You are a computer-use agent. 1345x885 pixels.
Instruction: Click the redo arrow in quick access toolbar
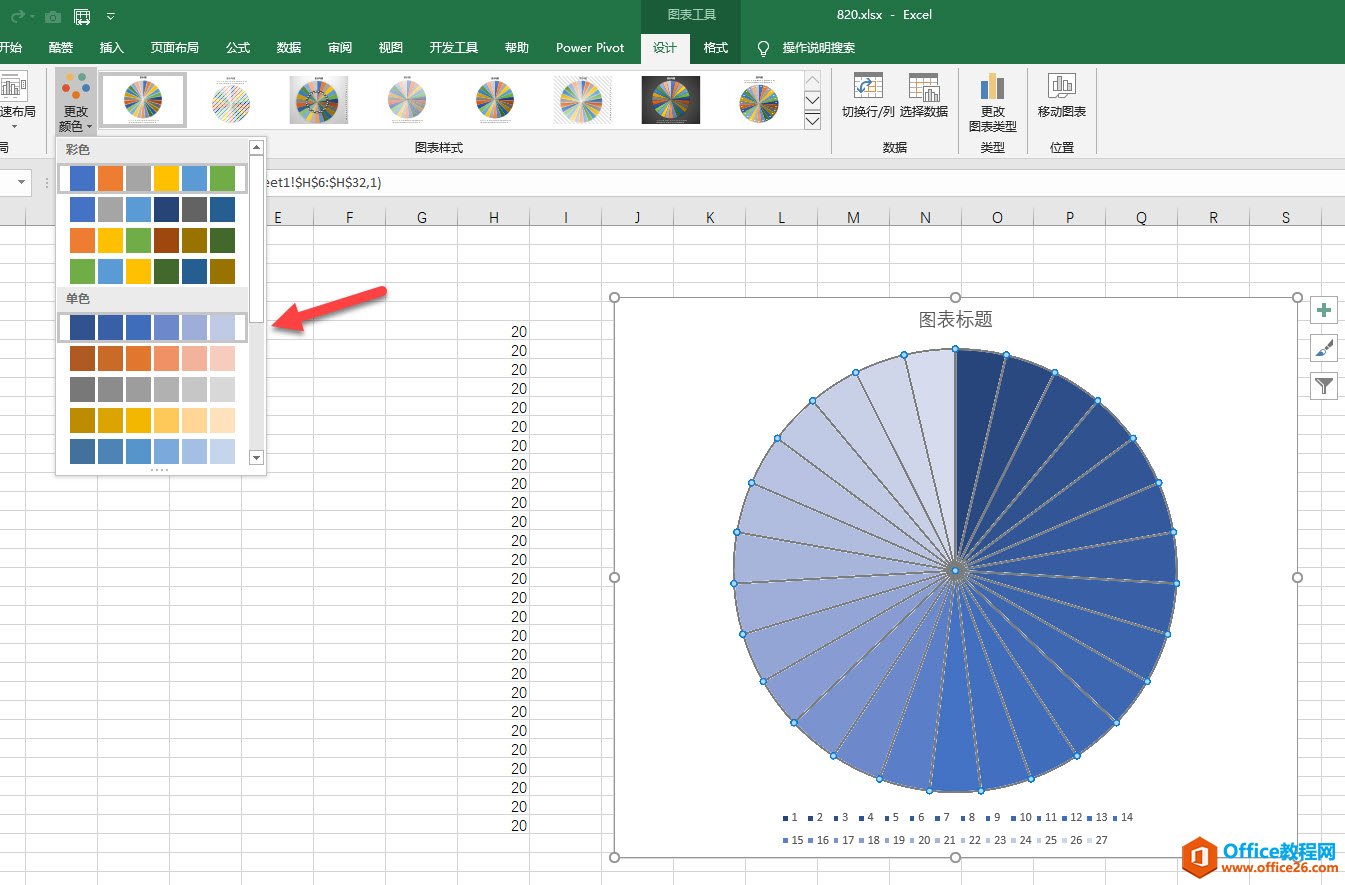coord(16,16)
